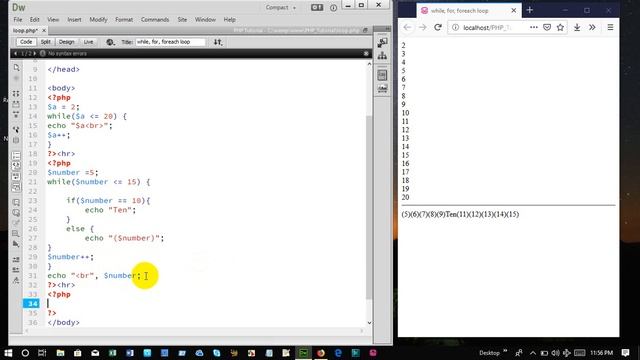Open Task View on the taskbar
The height and width of the screenshot is (360, 640).
coord(42,353)
